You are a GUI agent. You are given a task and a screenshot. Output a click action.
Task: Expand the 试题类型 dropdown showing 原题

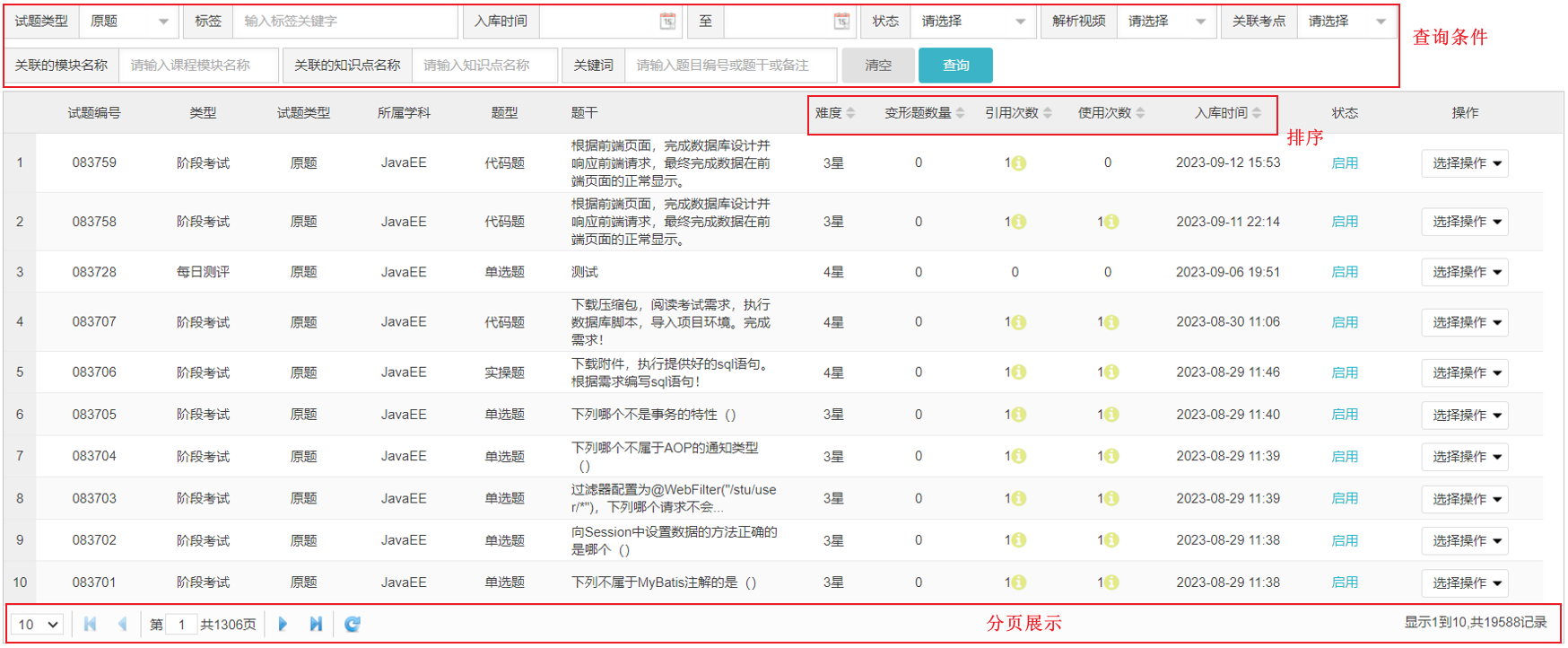tap(129, 22)
